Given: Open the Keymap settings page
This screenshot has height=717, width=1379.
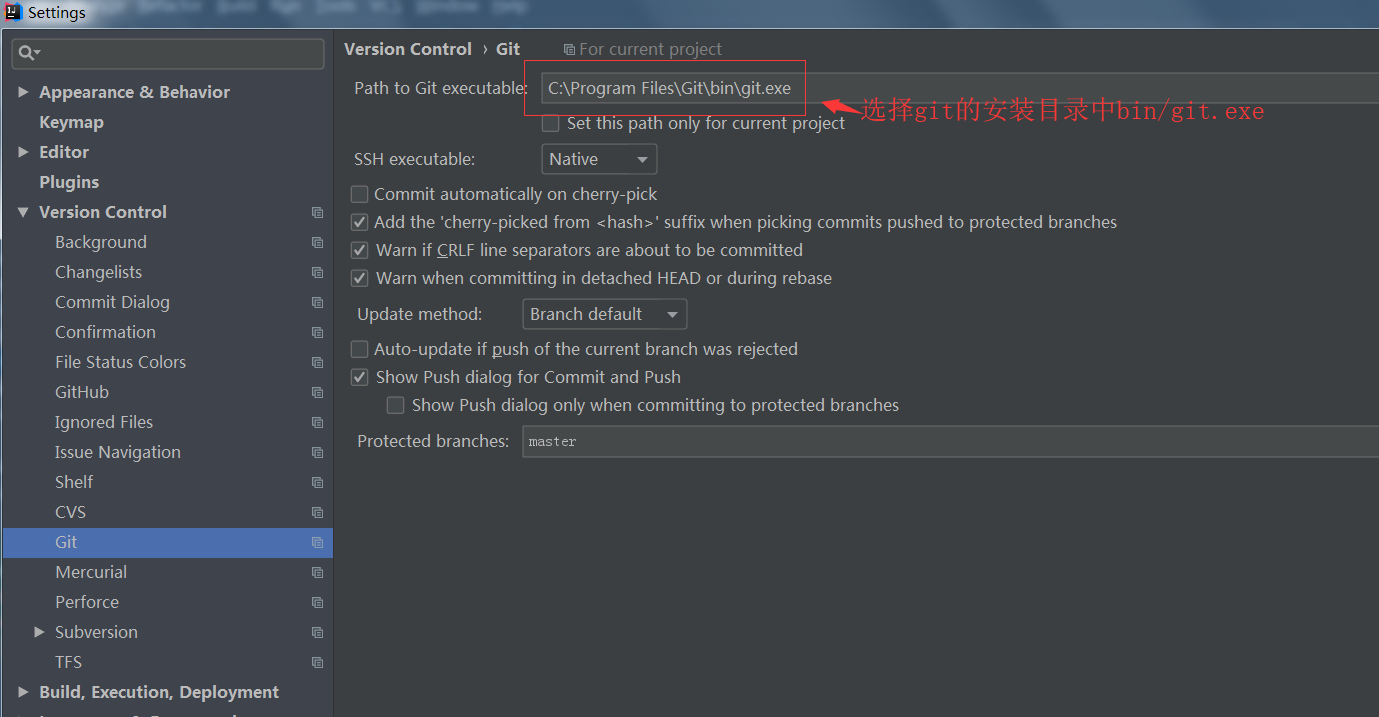Looking at the screenshot, I should 71,122.
